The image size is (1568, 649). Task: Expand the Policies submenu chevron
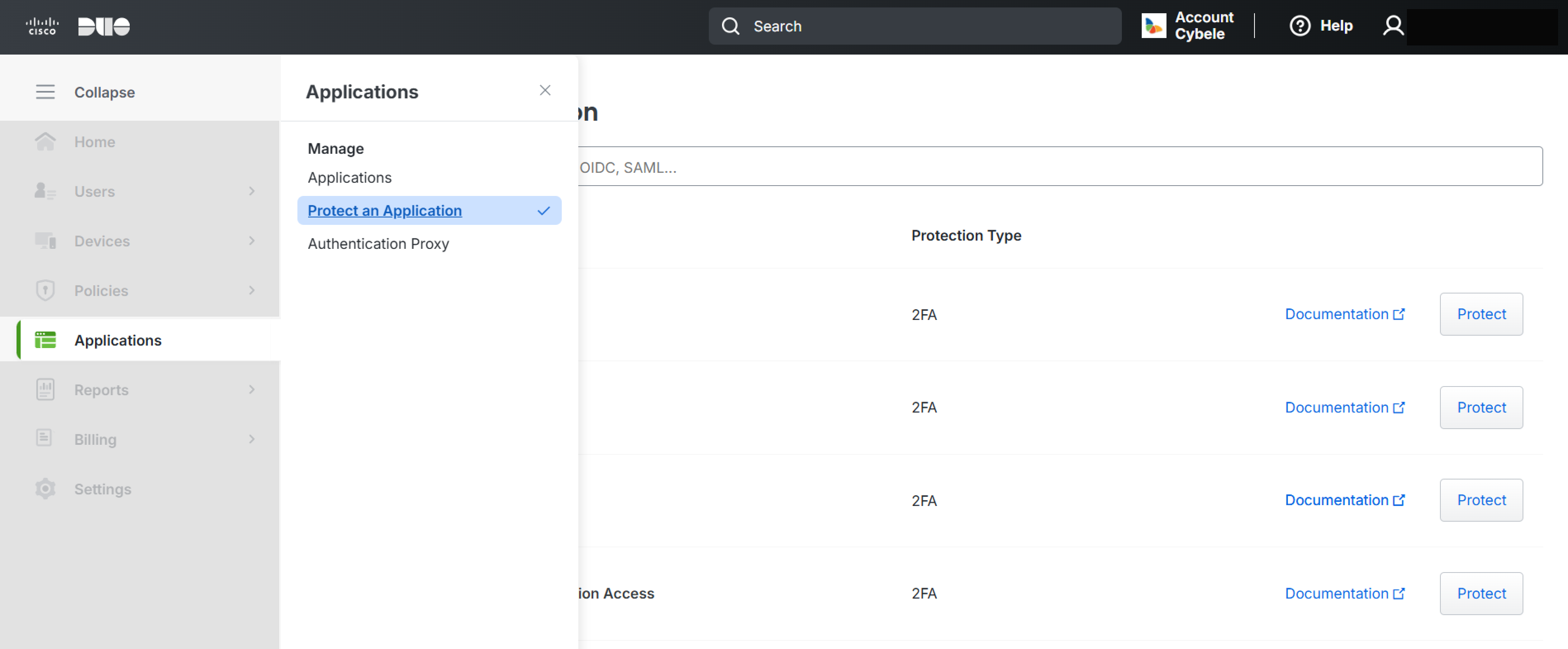click(x=252, y=291)
